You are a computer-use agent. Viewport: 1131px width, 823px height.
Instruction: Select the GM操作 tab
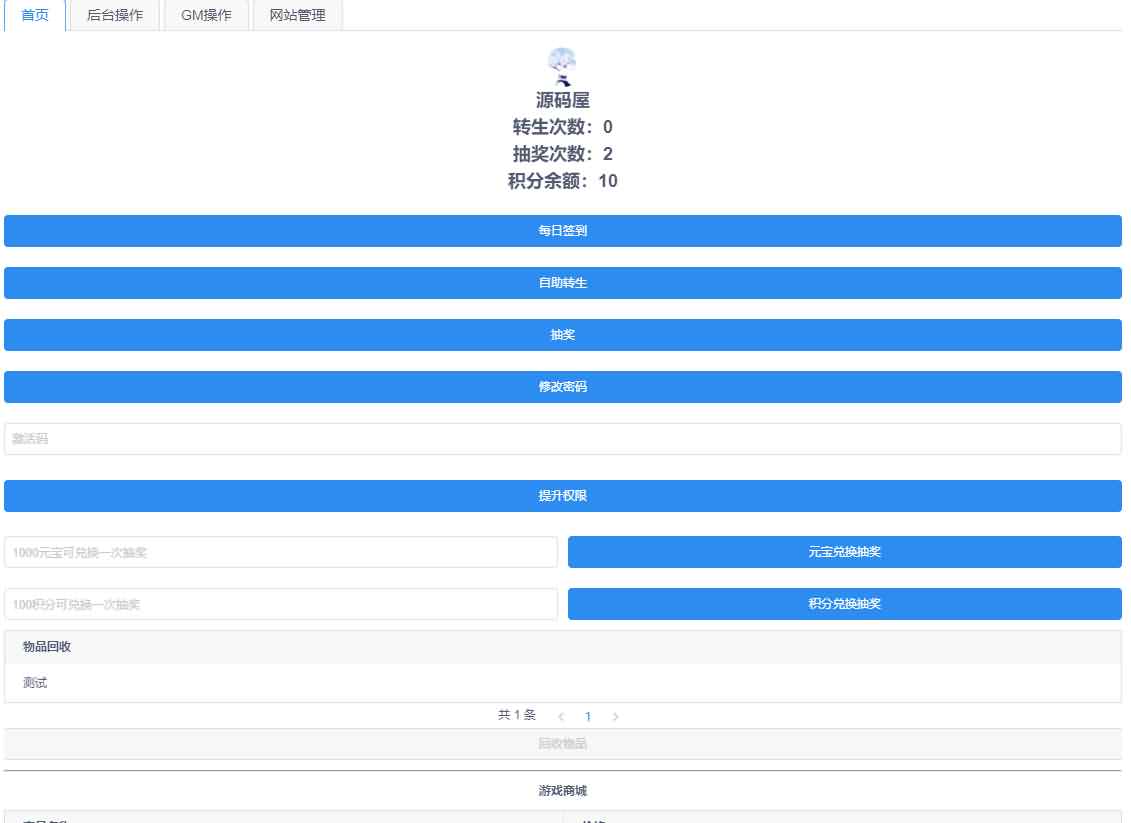click(206, 15)
